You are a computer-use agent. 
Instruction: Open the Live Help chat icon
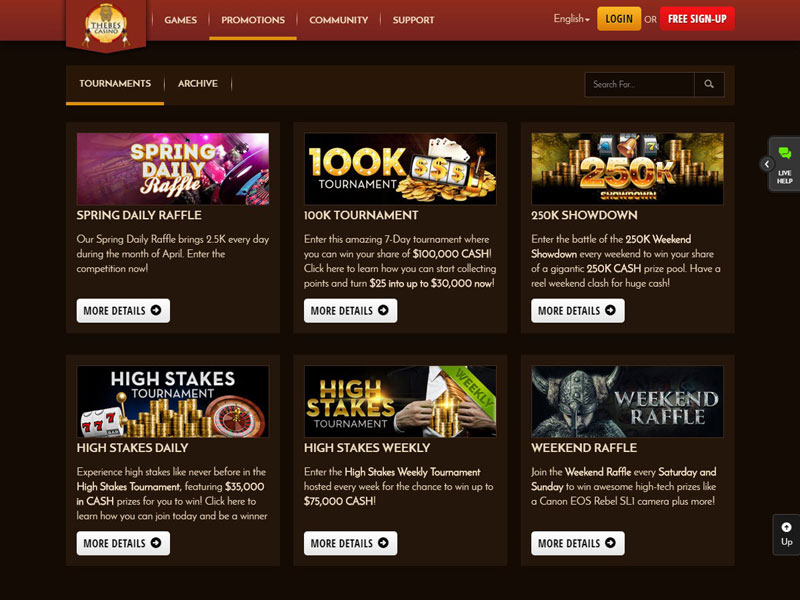coord(785,164)
